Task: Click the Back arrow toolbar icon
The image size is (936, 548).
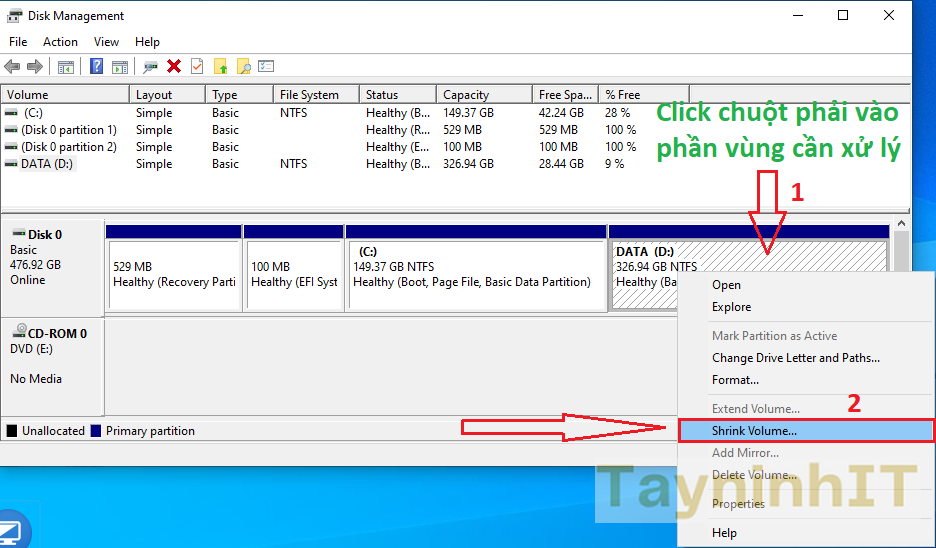Action: [12, 67]
